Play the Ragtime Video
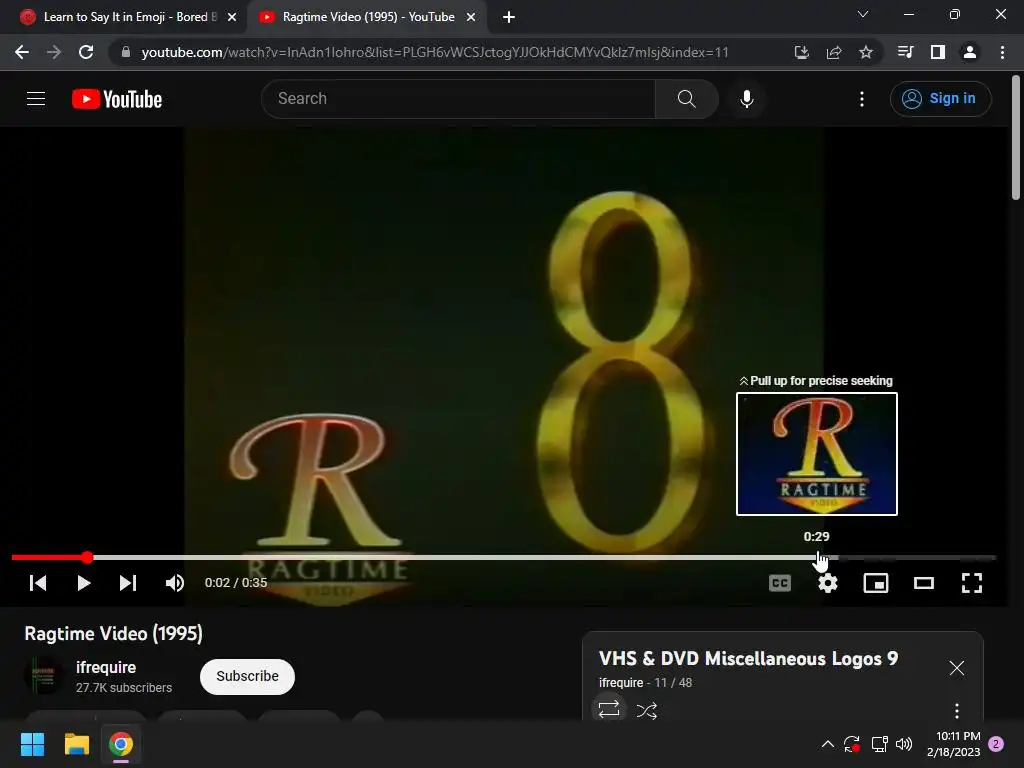1024x768 pixels. click(x=84, y=583)
